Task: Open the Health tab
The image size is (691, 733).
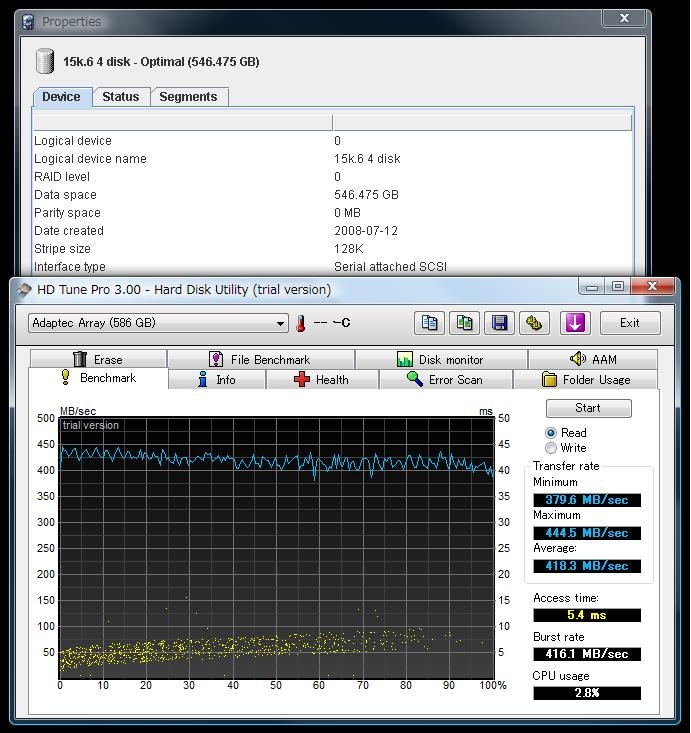Action: click(322, 380)
